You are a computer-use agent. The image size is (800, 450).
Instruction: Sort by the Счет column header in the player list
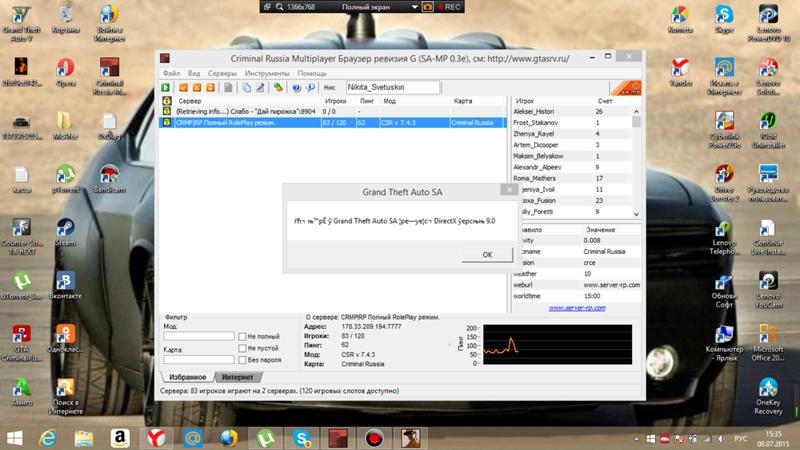pyautogui.click(x=605, y=101)
